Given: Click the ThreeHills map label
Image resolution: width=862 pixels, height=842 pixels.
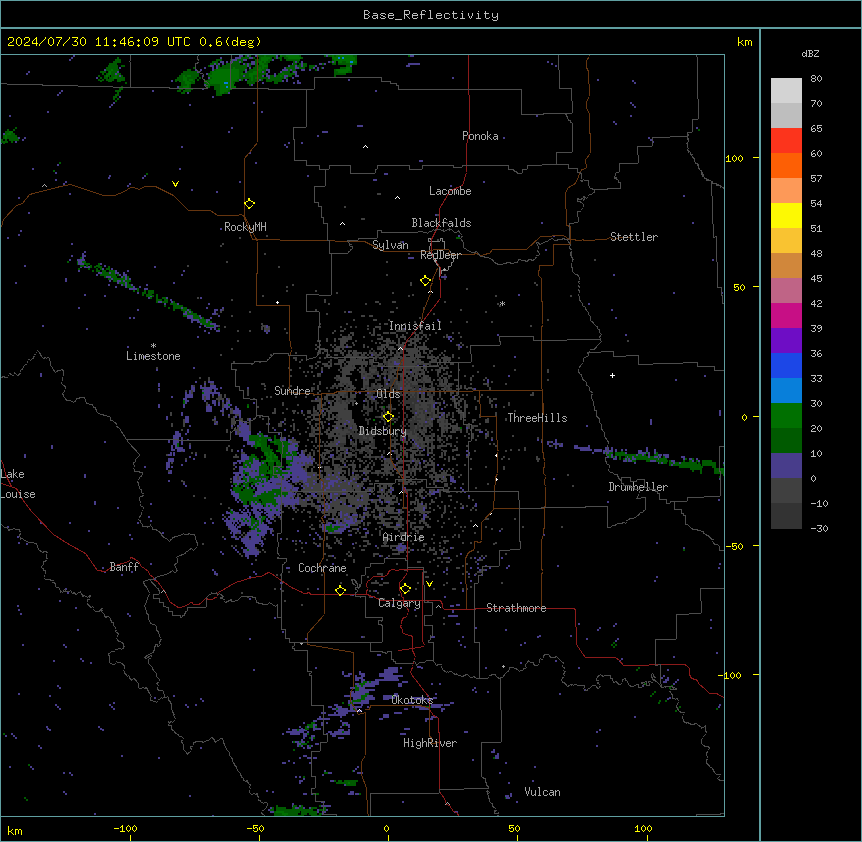Looking at the screenshot, I should tap(537, 418).
